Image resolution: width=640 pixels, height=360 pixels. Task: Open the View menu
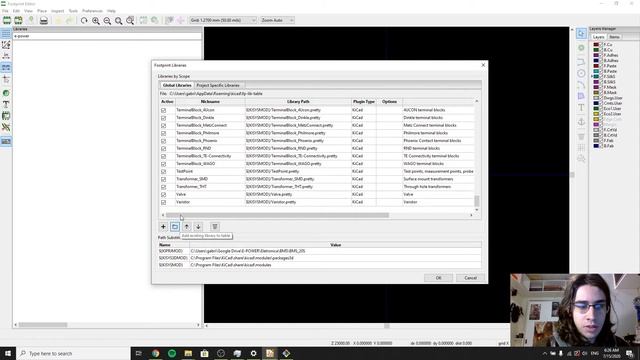pos(28,11)
